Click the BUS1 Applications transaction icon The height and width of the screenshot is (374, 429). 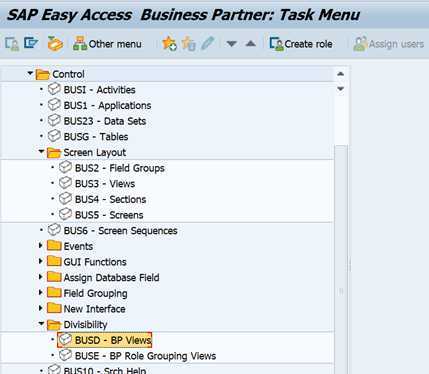54,105
